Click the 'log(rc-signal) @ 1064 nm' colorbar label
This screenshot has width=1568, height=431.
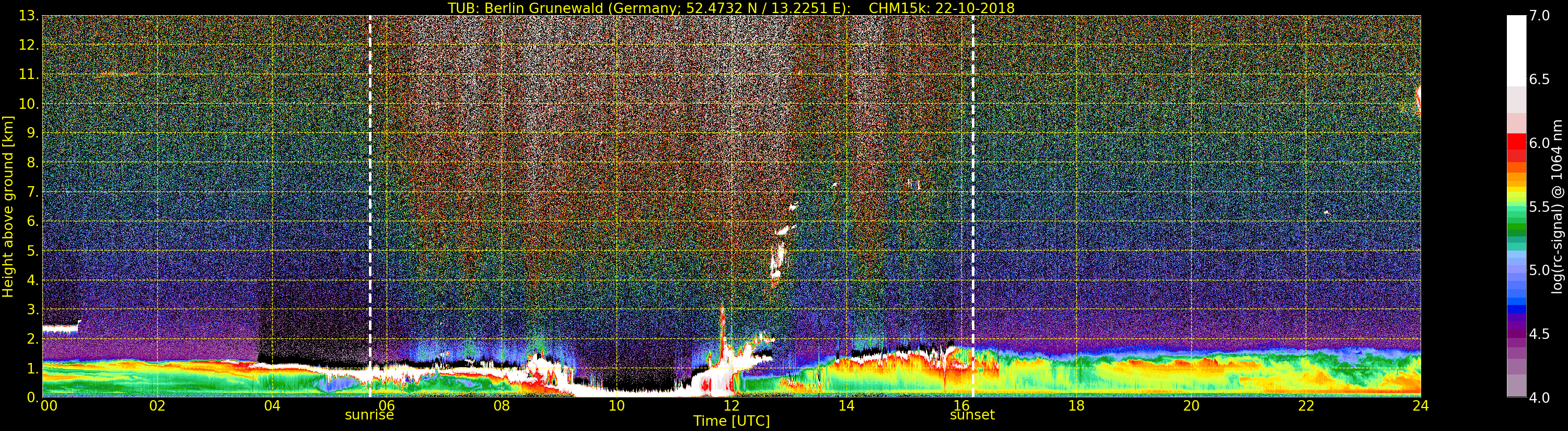[x=1557, y=206]
